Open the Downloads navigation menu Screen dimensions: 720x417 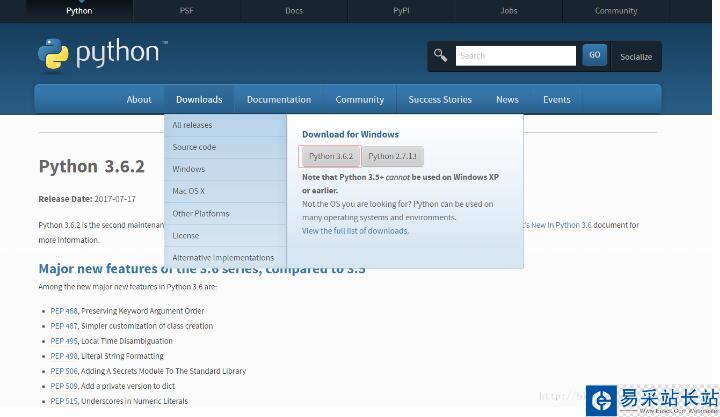[x=199, y=100]
